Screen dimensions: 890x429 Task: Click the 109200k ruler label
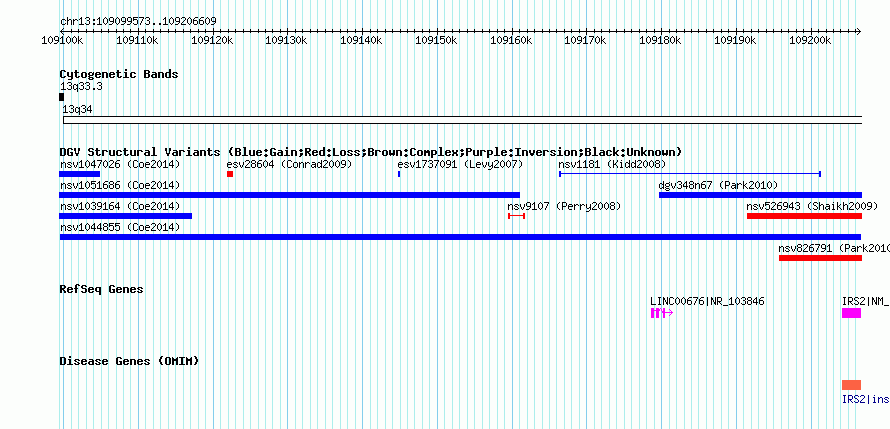click(x=810, y=40)
